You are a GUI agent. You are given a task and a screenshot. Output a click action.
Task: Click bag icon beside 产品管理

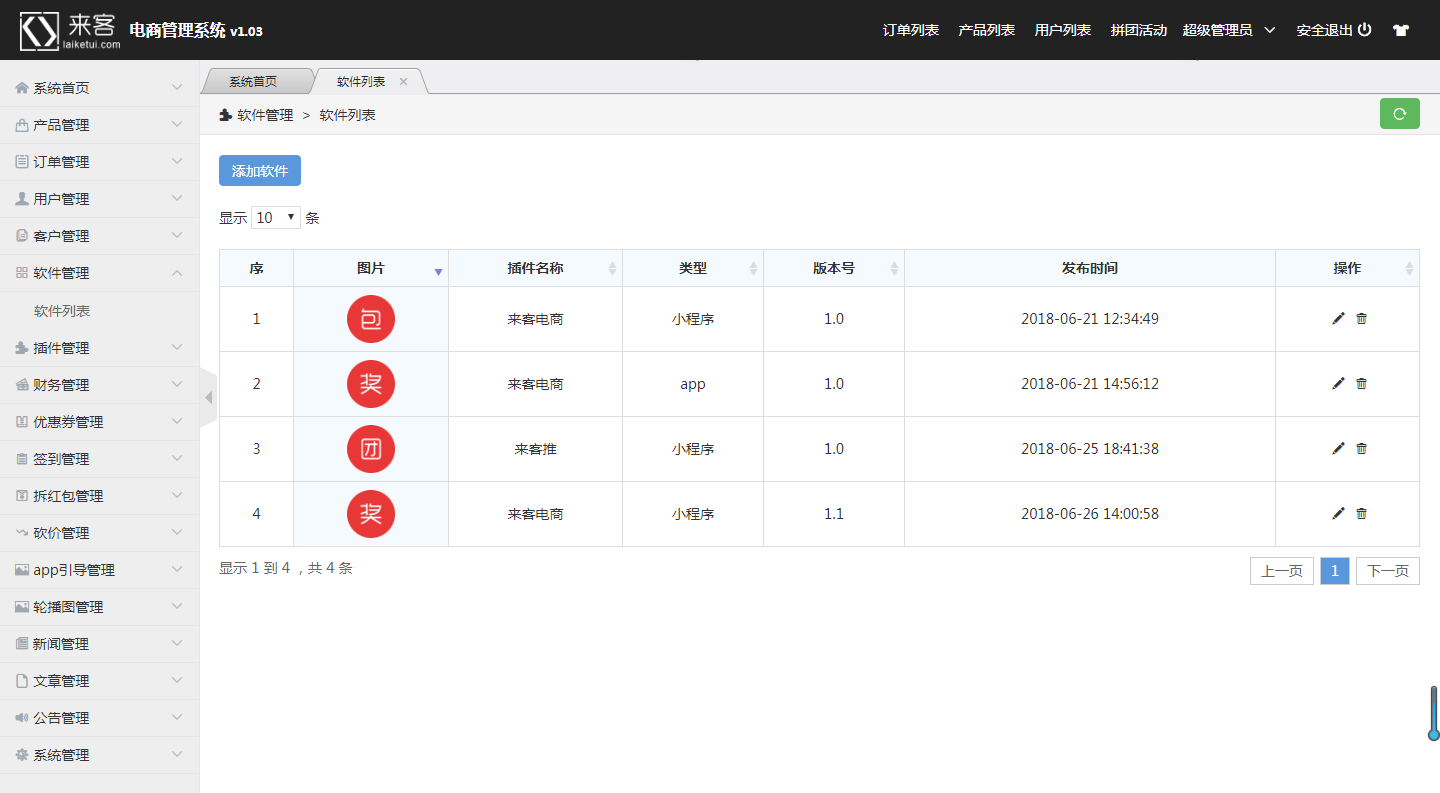[22, 125]
